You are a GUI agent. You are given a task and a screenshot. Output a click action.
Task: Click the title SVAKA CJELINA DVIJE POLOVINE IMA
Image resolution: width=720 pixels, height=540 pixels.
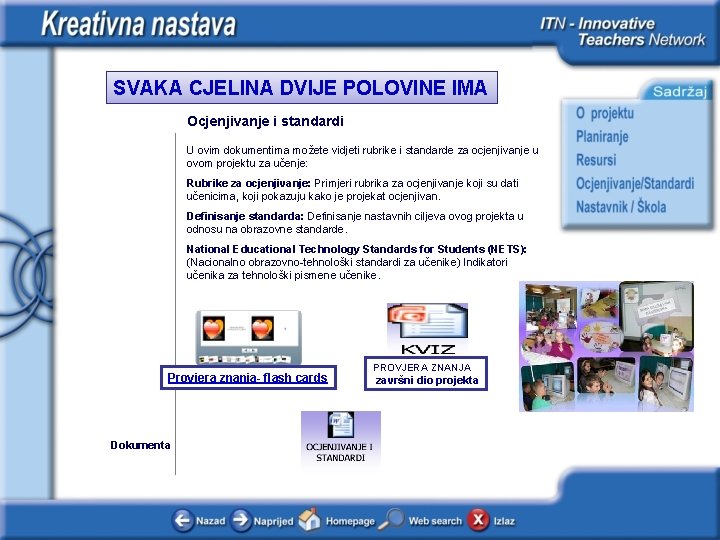click(302, 87)
